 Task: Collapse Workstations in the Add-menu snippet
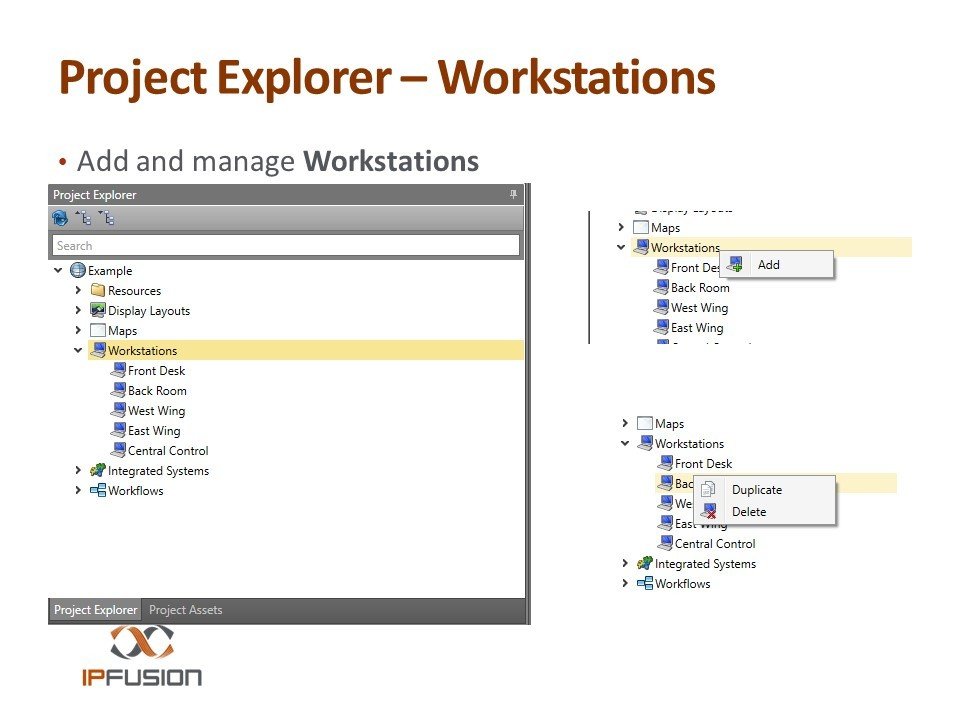pyautogui.click(x=621, y=247)
